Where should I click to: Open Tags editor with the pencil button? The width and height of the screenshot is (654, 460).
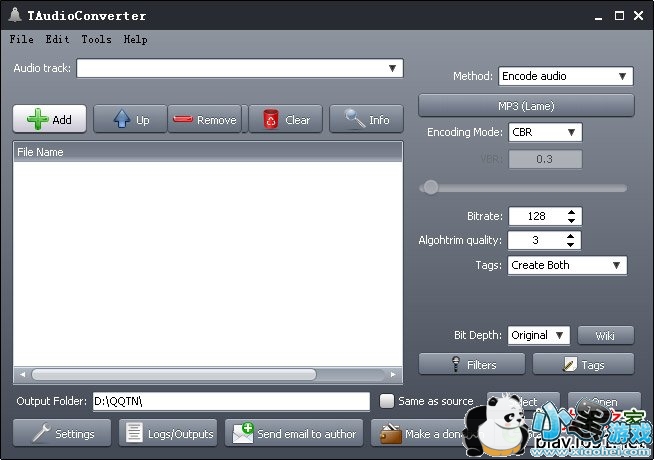click(x=584, y=364)
